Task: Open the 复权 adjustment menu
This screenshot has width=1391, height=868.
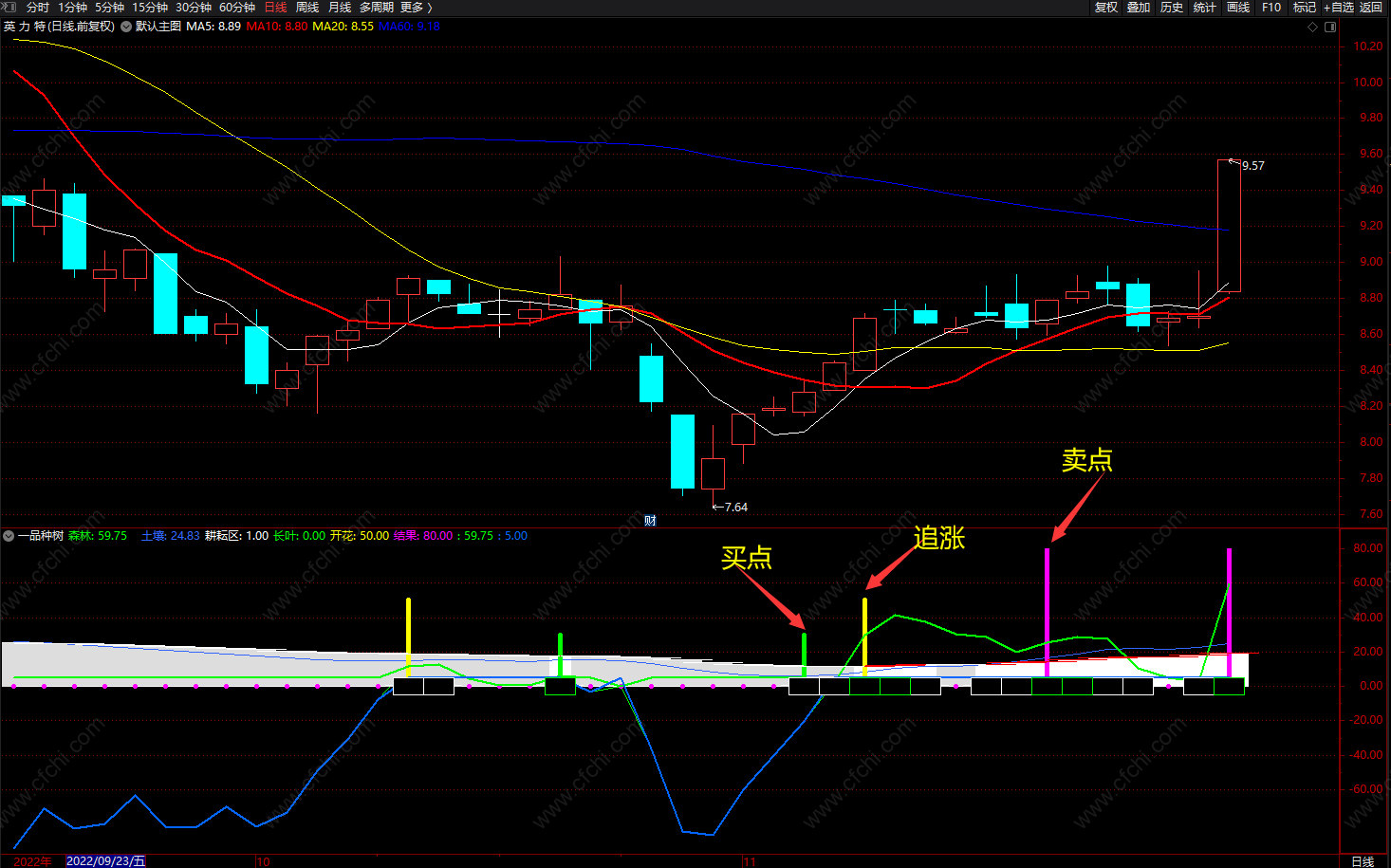Action: pyautogui.click(x=1106, y=8)
